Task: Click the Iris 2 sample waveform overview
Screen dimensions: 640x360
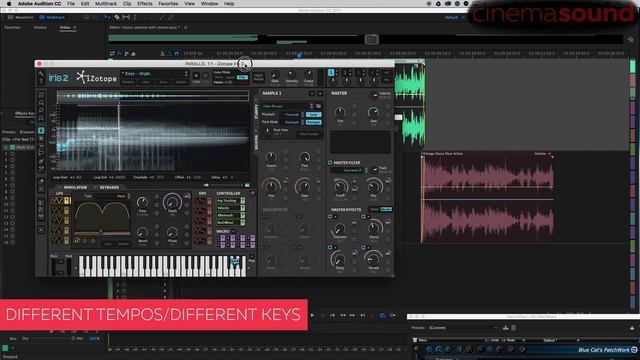Action: click(153, 96)
